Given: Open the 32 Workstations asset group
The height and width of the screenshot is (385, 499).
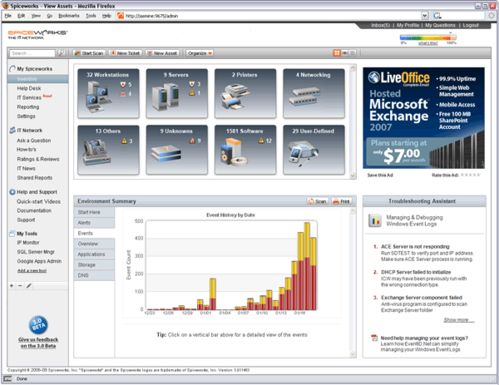Looking at the screenshot, I should click(x=108, y=93).
